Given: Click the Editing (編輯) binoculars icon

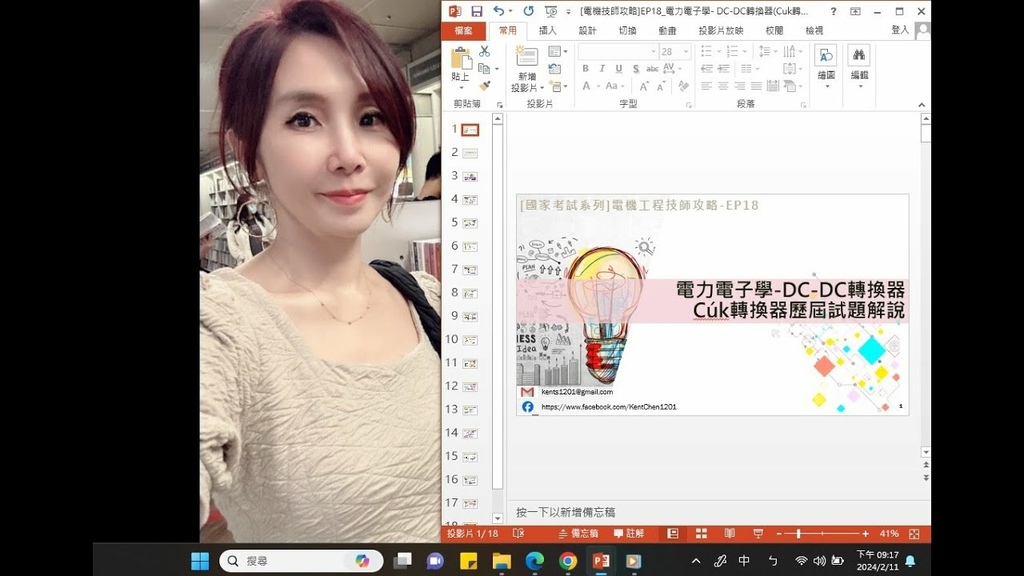Looking at the screenshot, I should (859, 56).
